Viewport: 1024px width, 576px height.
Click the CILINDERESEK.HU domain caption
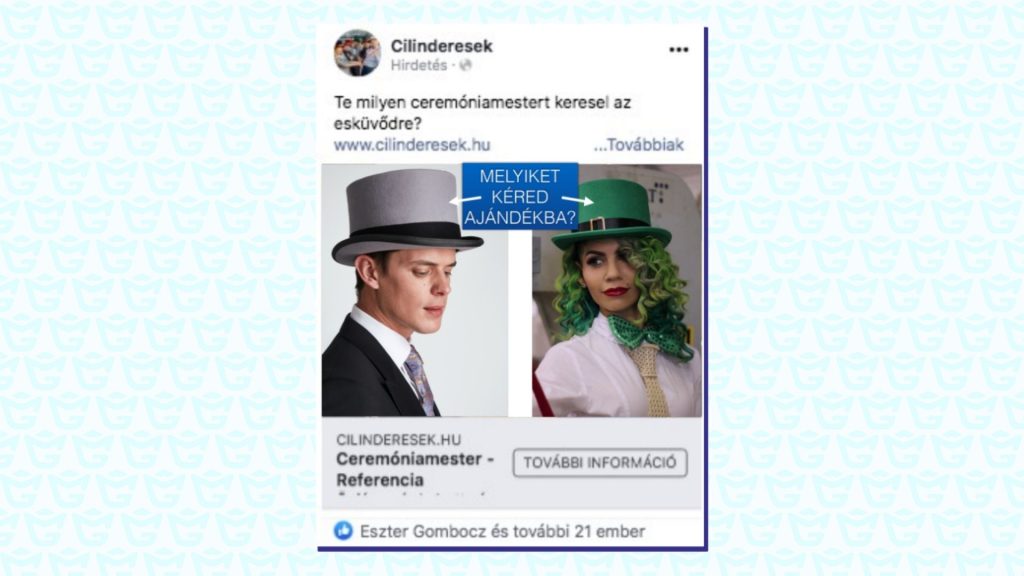[398, 440]
